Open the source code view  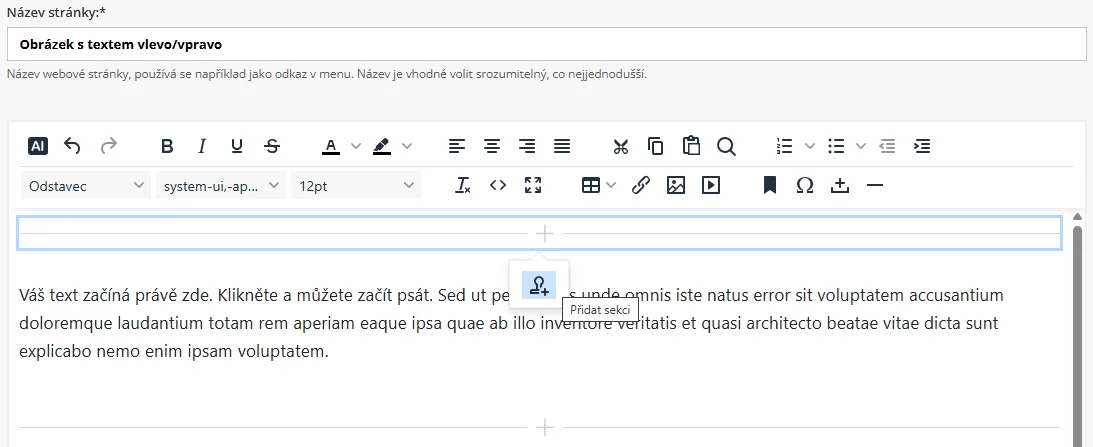(x=498, y=185)
